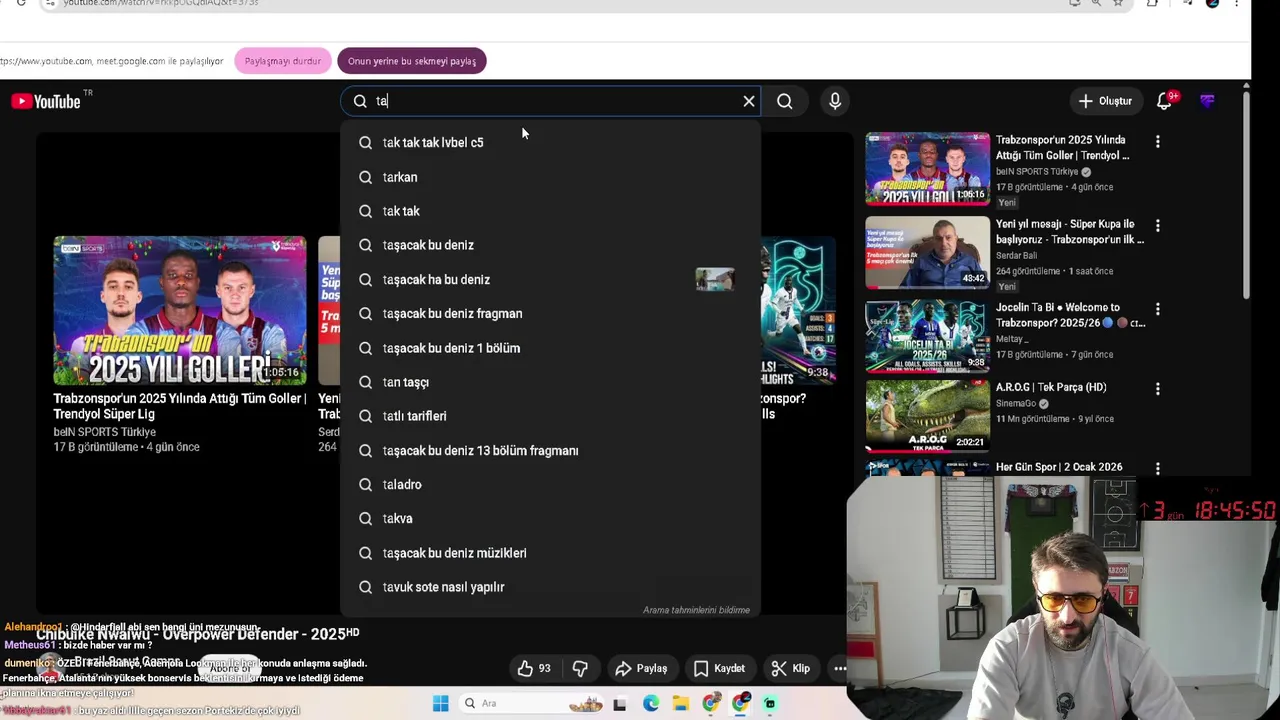This screenshot has height=720, width=1280.
Task: Choose taşacak bu deniz fragman suggestion
Action: 550,314
